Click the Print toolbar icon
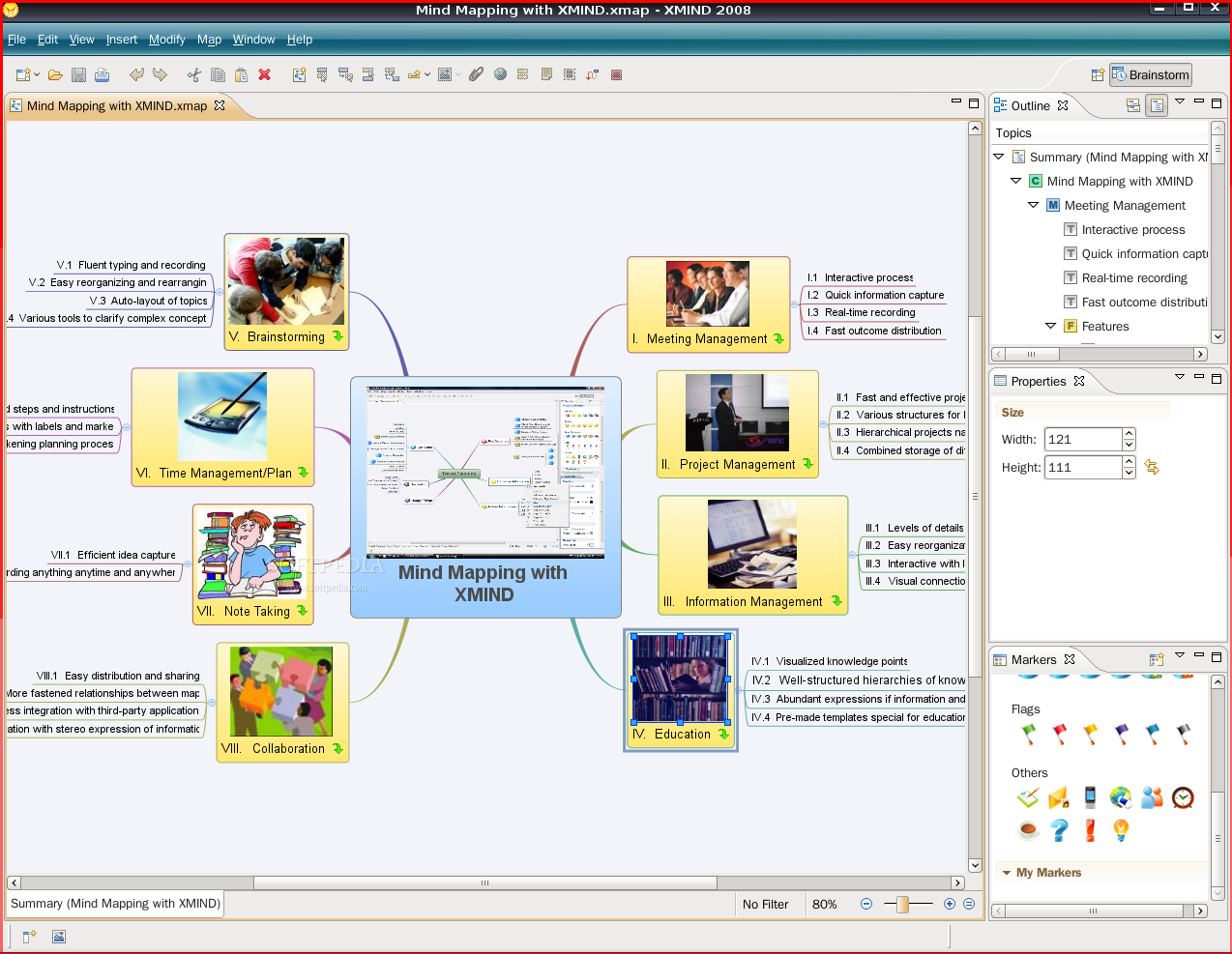 coord(103,74)
